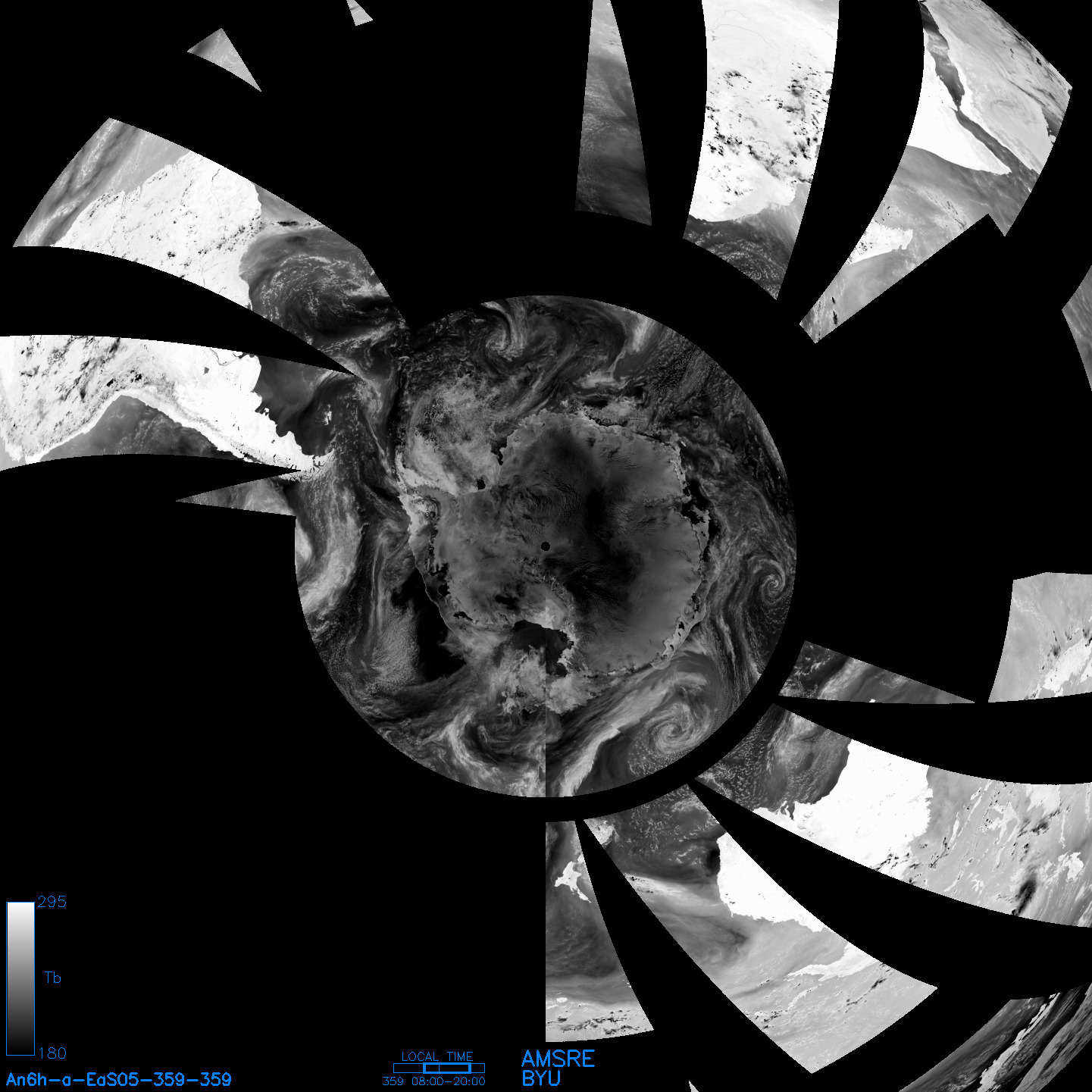The width and height of the screenshot is (1092, 1092).
Task: Click the 'An6h-a-EaS05-359-359' image identifier
Action: [119, 1079]
